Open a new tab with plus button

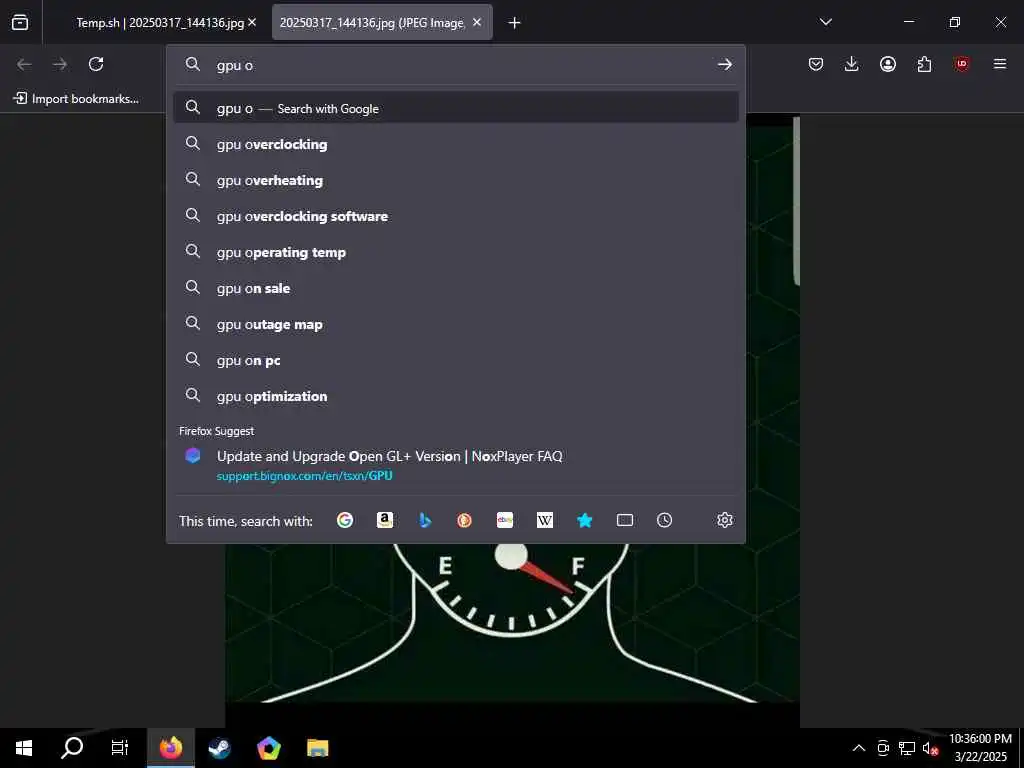[515, 23]
